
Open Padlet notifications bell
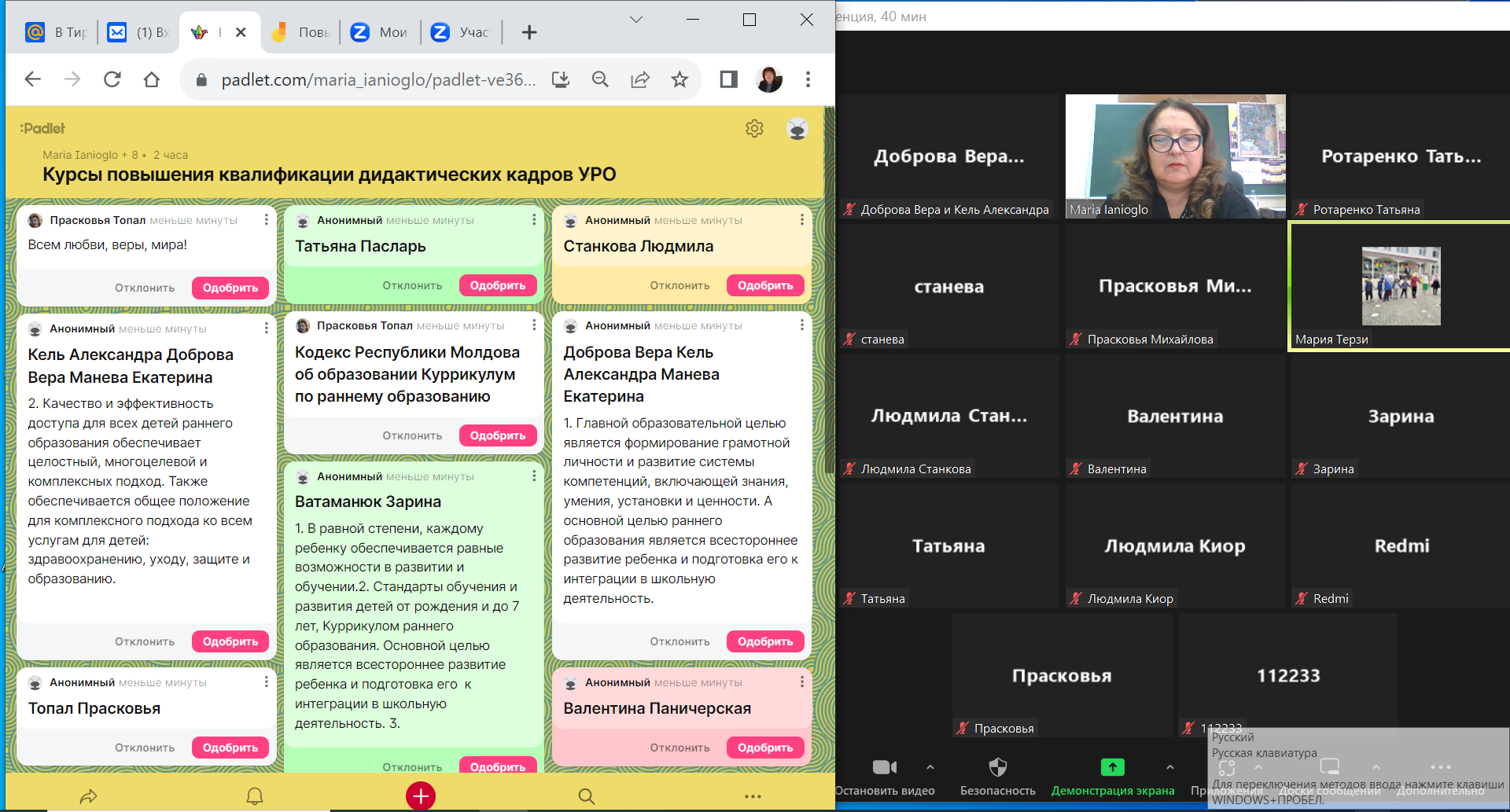pyautogui.click(x=255, y=796)
